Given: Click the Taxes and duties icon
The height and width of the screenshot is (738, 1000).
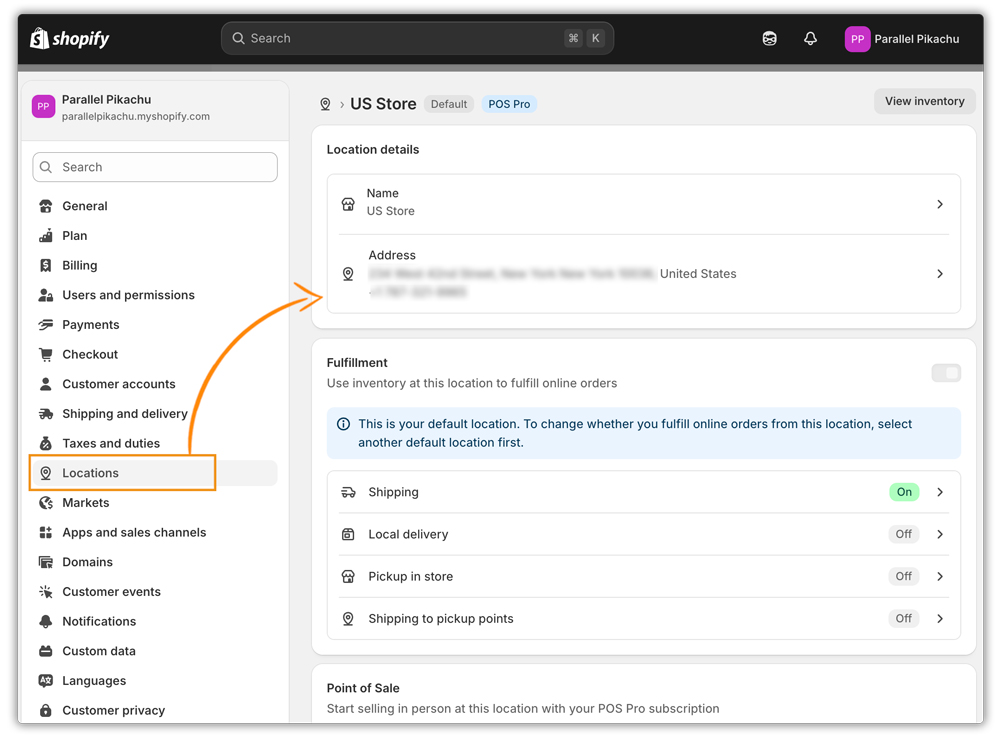Looking at the screenshot, I should point(46,443).
